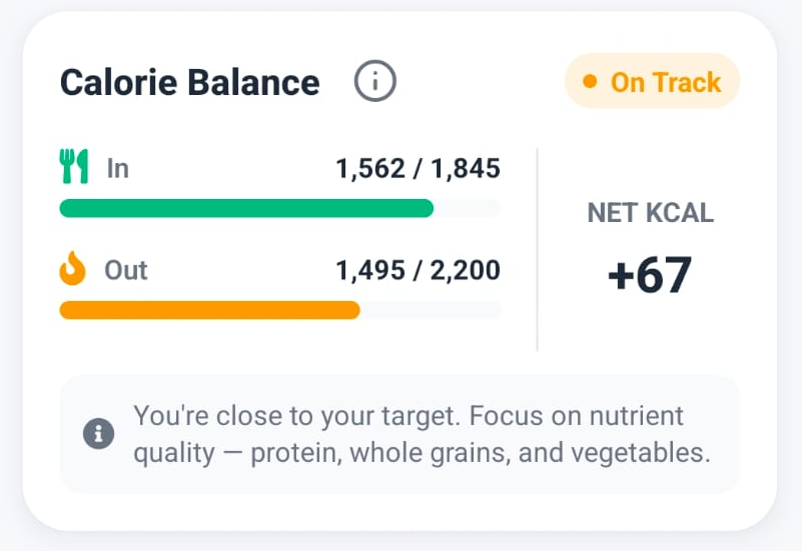Image resolution: width=802 pixels, height=551 pixels.
Task: Click the Calorie Balance heading
Action: [190, 82]
